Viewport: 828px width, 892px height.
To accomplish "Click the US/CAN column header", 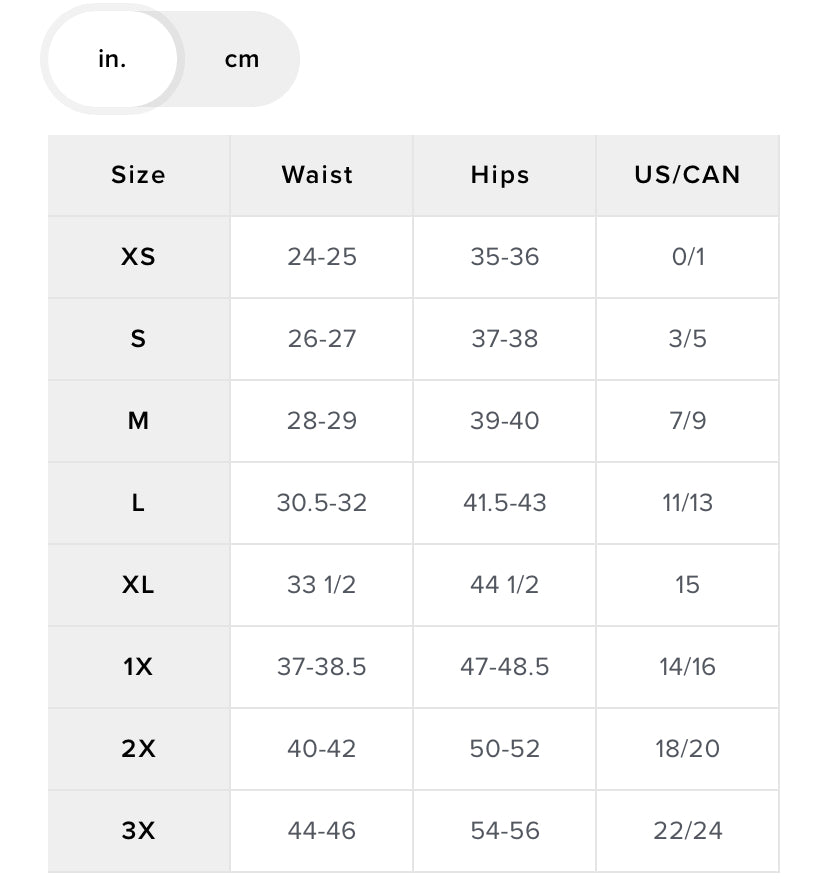I will (687, 175).
